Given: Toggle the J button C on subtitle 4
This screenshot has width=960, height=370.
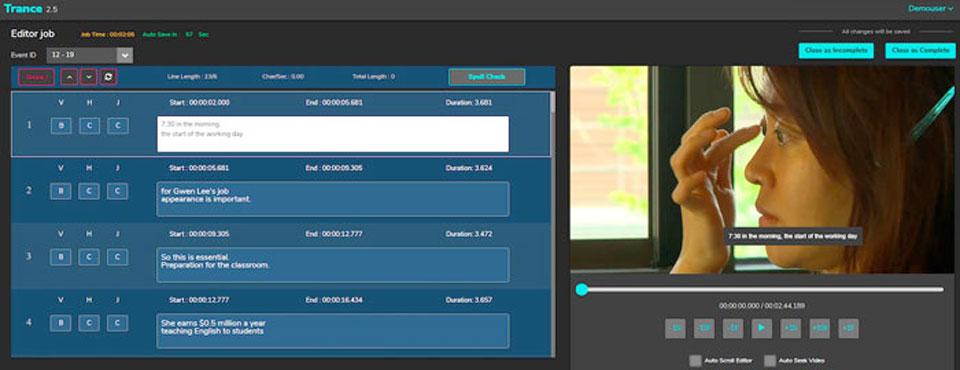Looking at the screenshot, I should [118, 323].
